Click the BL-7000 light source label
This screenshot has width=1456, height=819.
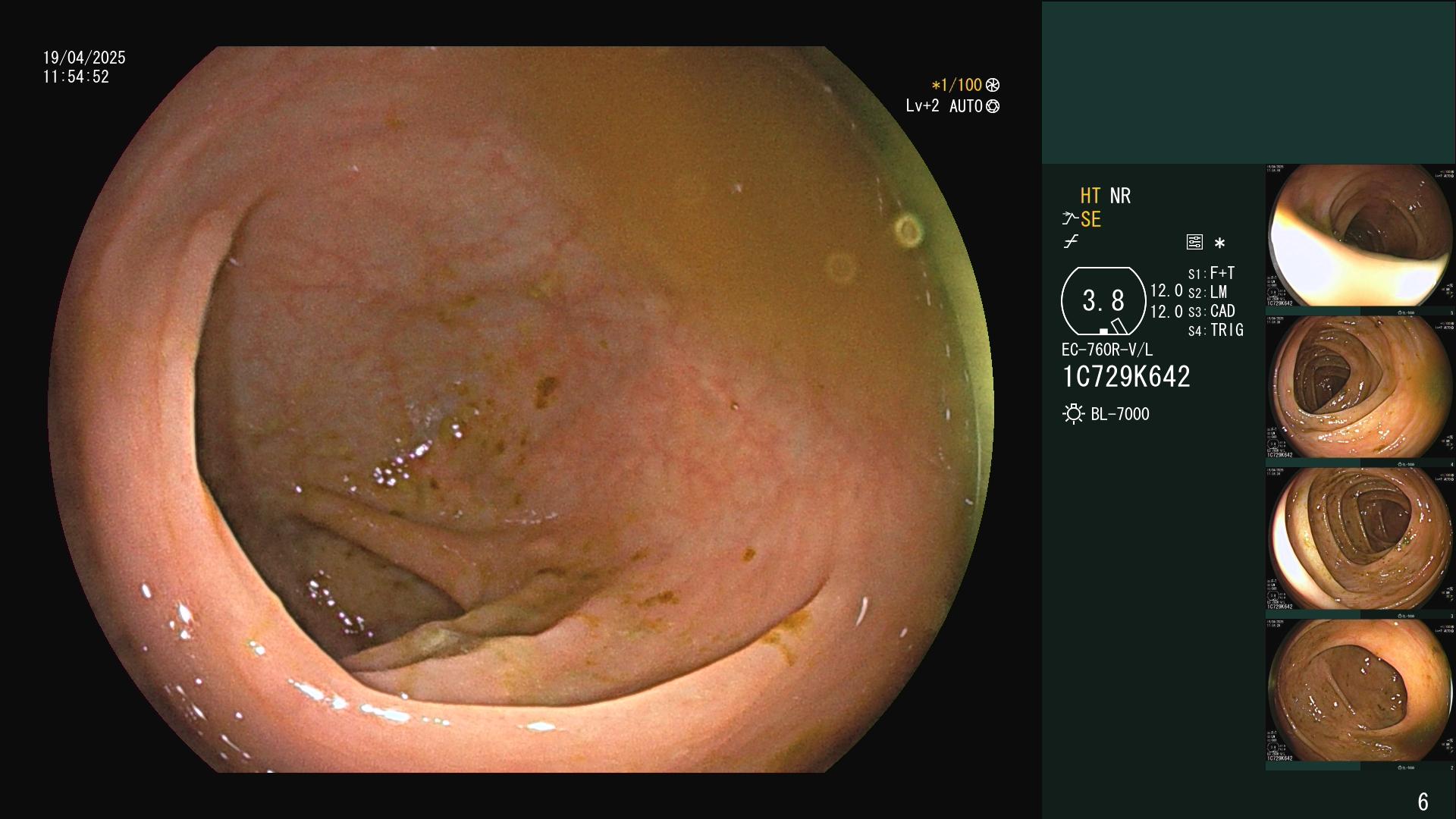click(x=1120, y=414)
